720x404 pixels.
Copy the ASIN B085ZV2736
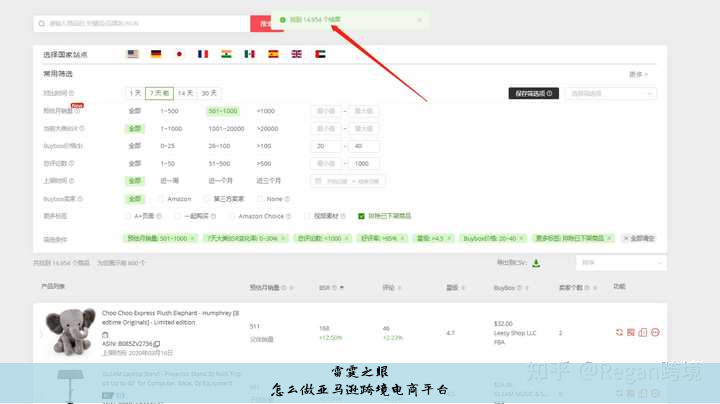pyautogui.click(x=157, y=343)
